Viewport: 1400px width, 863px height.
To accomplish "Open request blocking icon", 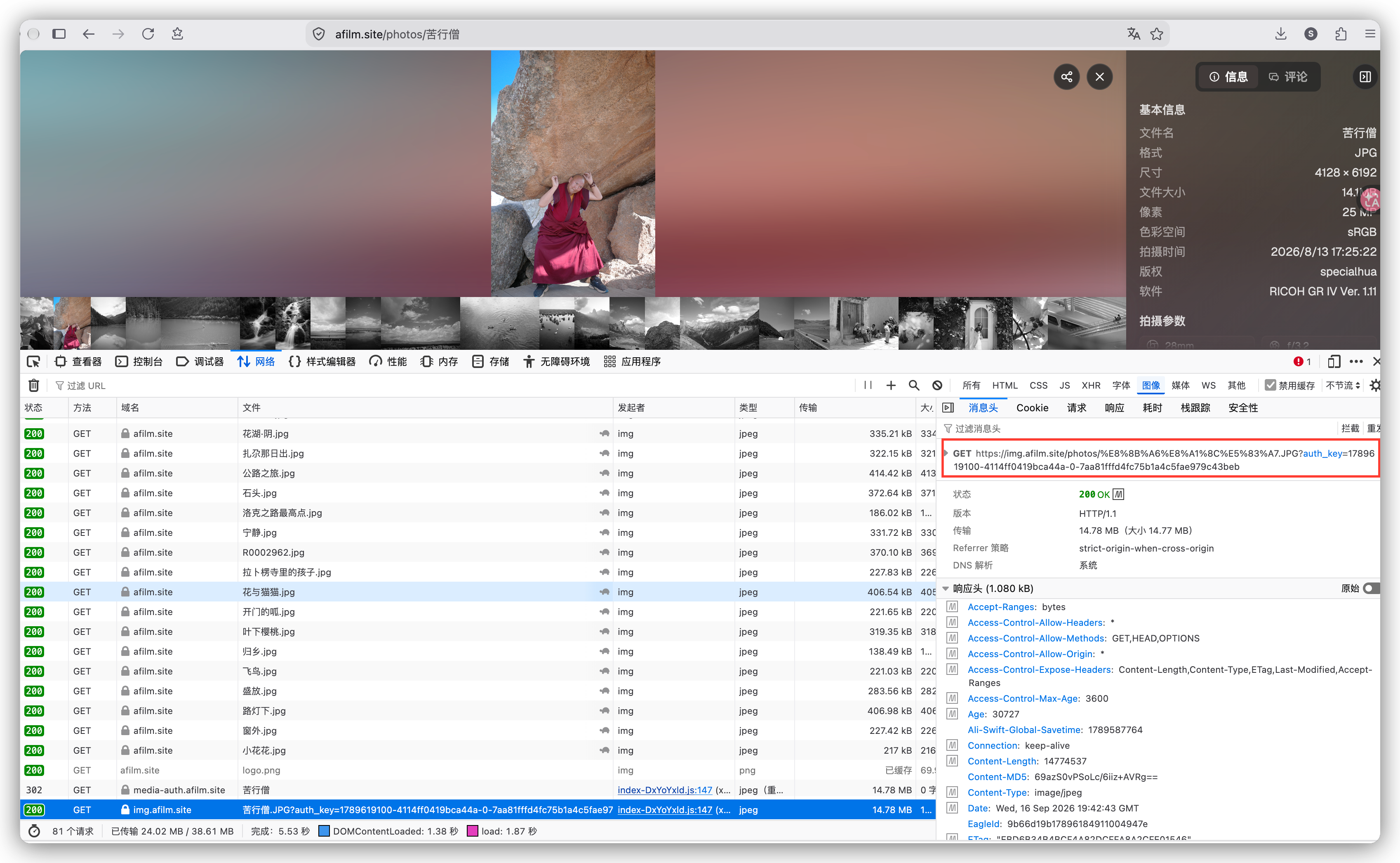I will pos(937,385).
